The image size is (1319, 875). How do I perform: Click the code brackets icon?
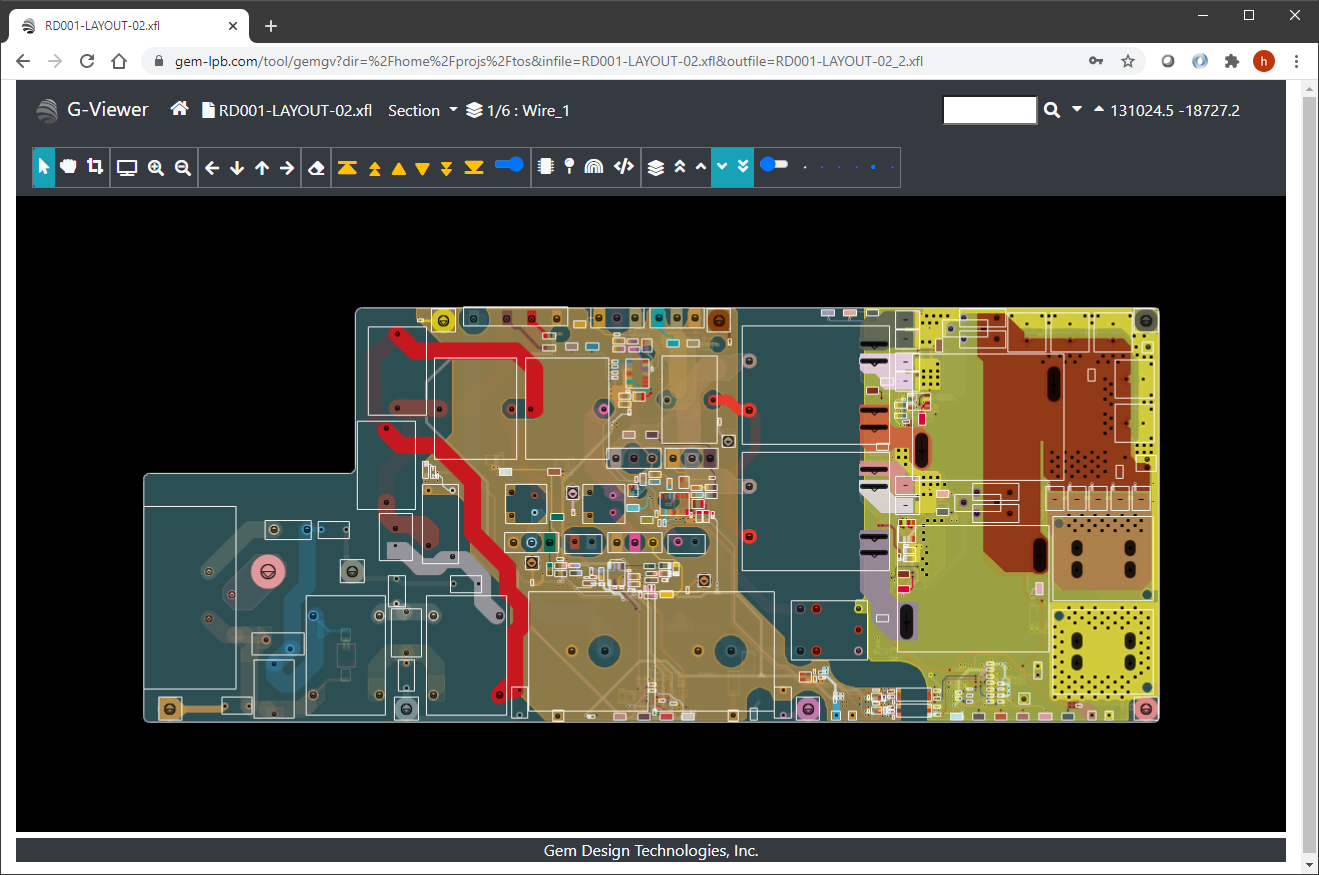624,167
